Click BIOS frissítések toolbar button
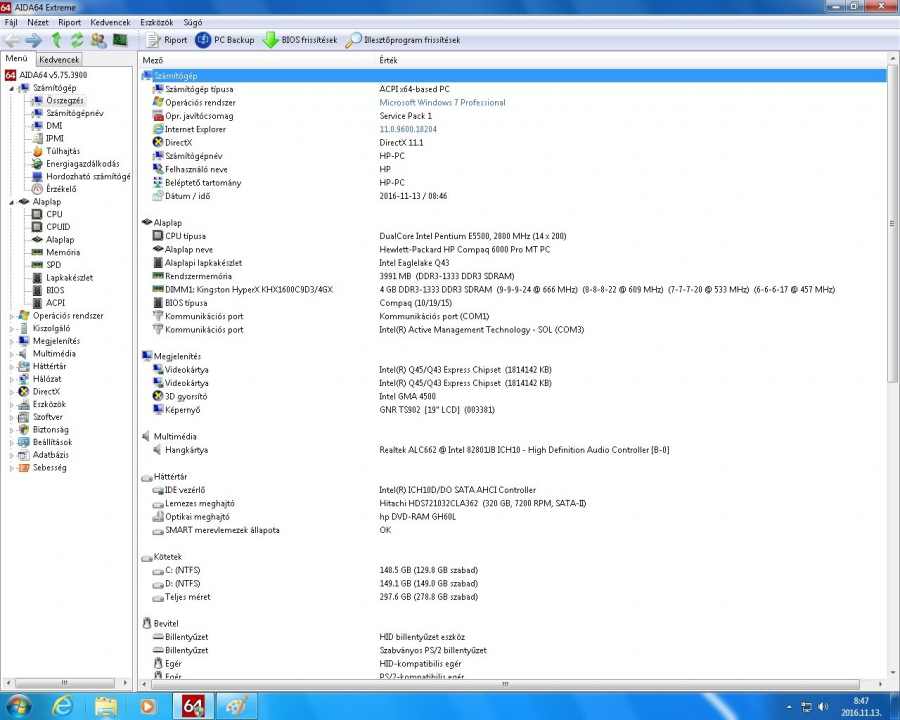 coord(300,40)
